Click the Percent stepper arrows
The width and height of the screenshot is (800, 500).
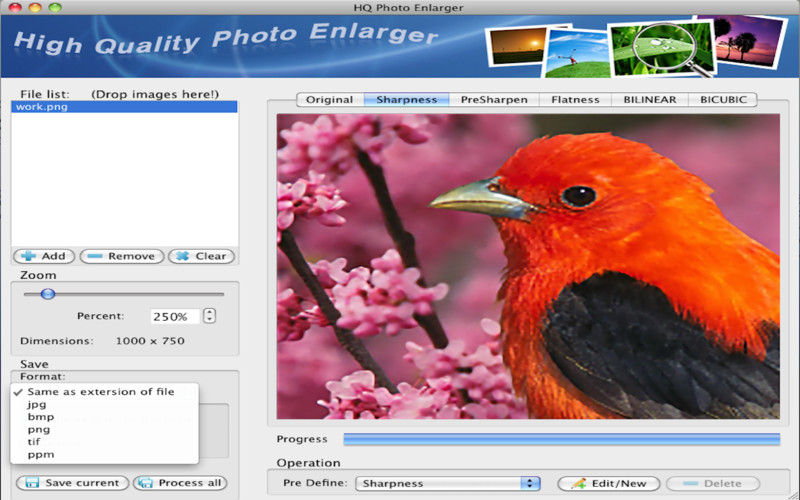[x=209, y=316]
